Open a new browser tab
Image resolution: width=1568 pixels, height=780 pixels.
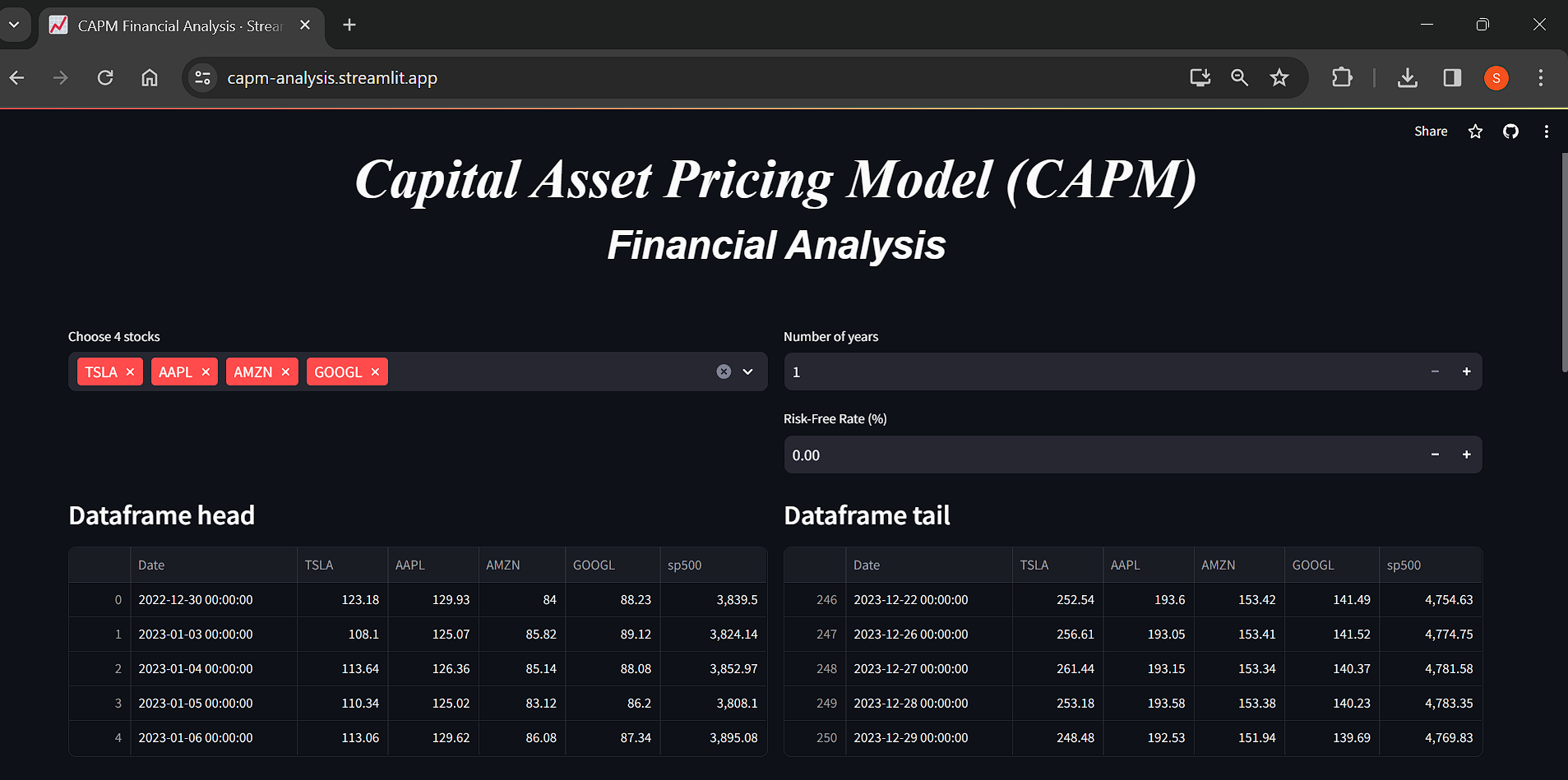point(349,25)
